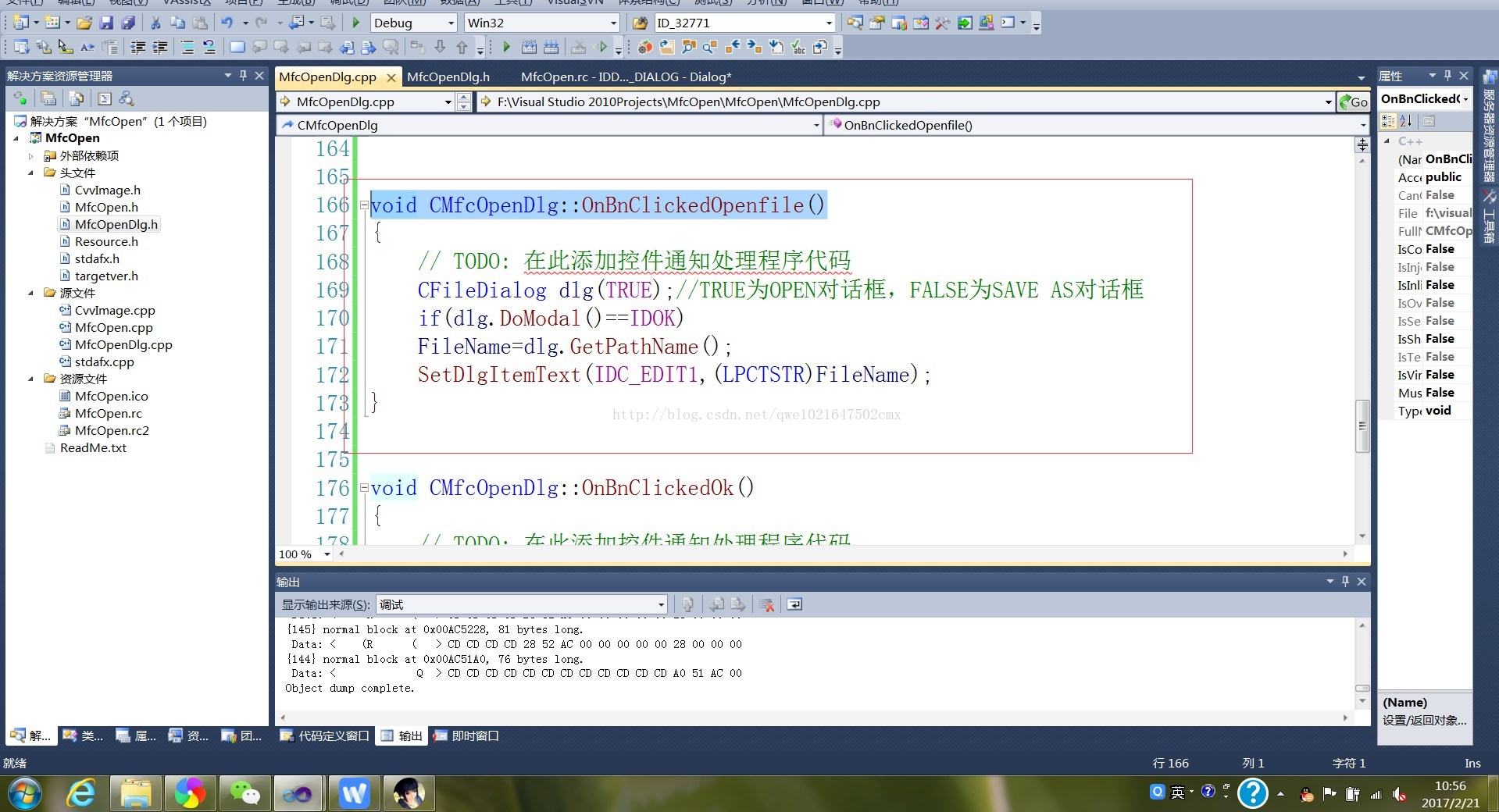
Task: Click the VA spell check abc icon
Action: click(798, 48)
